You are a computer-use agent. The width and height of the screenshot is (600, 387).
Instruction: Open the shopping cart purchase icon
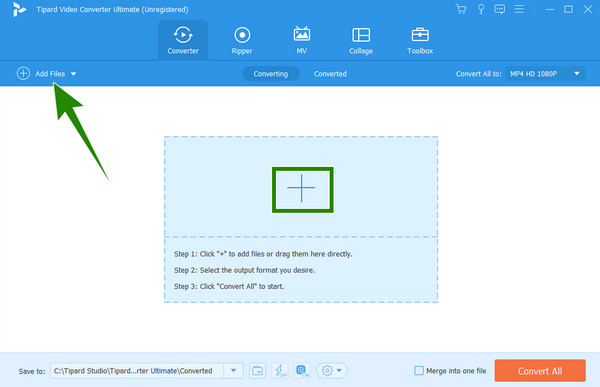click(x=461, y=9)
